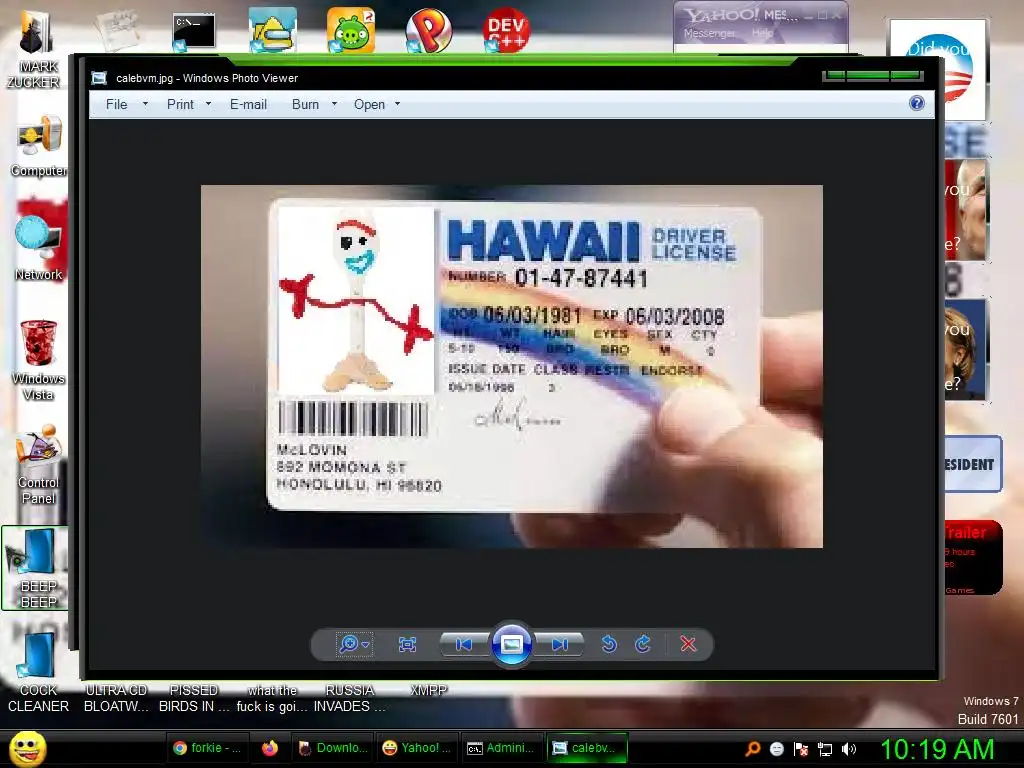Advance to the next photo
The width and height of the screenshot is (1024, 768).
click(x=559, y=645)
